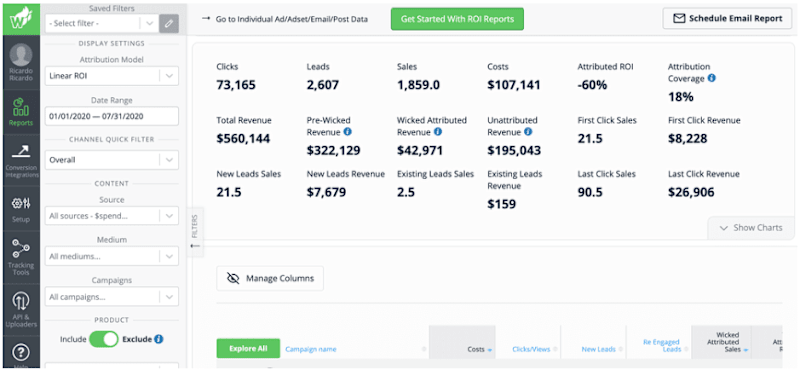This screenshot has height=370, width=800.
Task: Open Reports in the sidebar
Action: (x=21, y=112)
